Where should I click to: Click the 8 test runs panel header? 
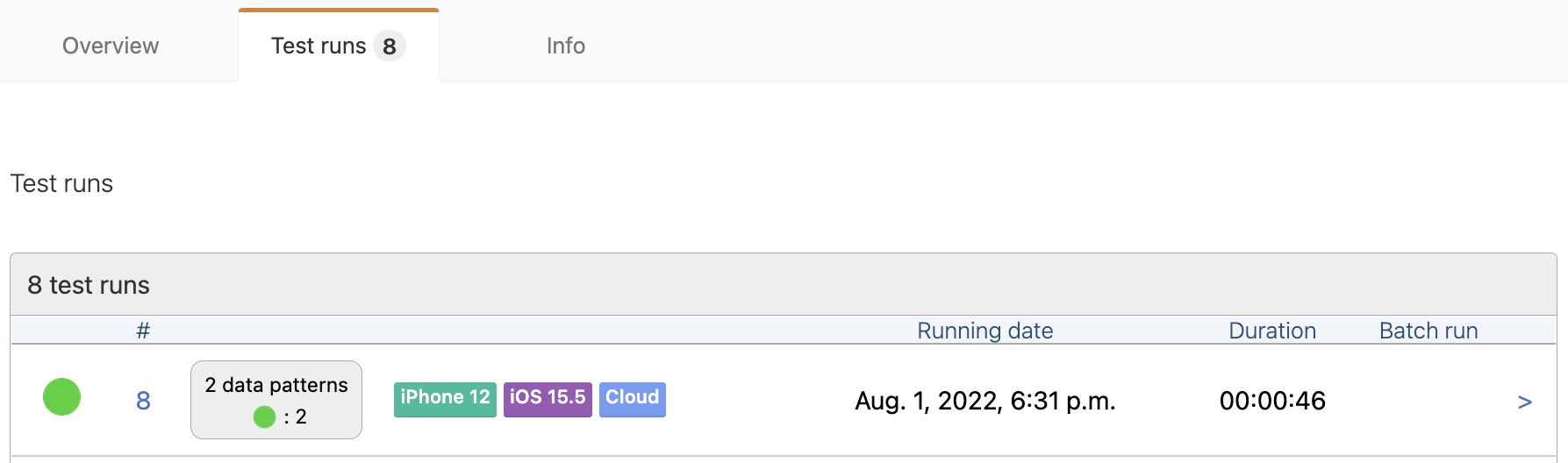pyautogui.click(x=784, y=285)
